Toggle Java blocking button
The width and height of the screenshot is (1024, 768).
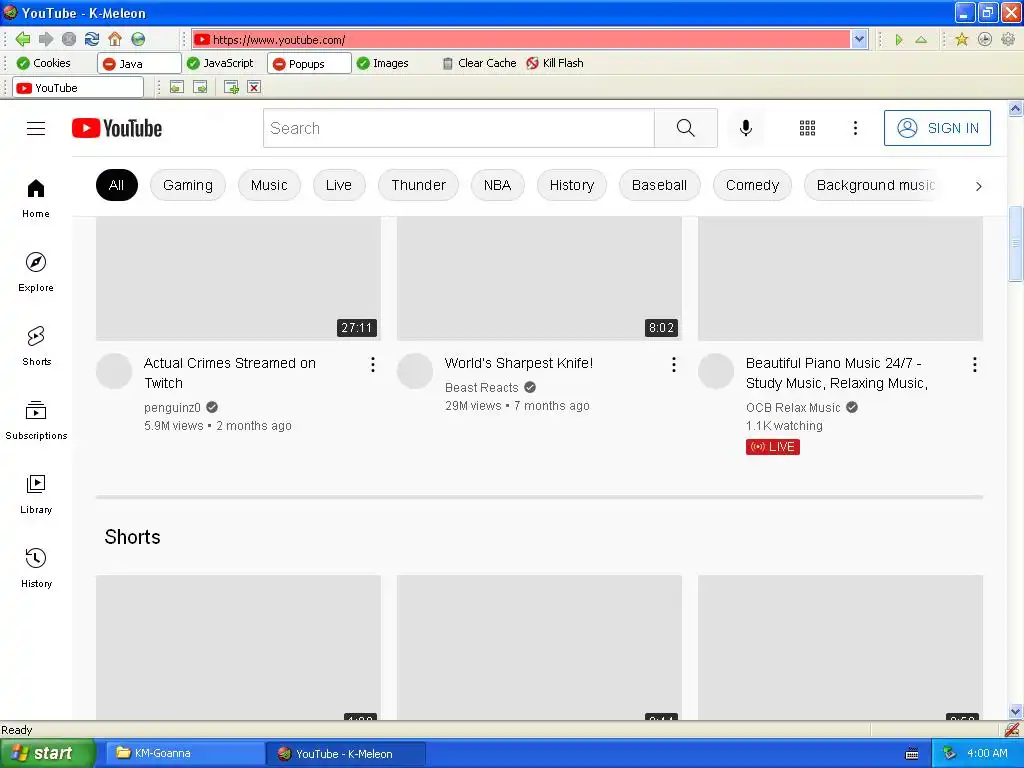click(x=138, y=63)
